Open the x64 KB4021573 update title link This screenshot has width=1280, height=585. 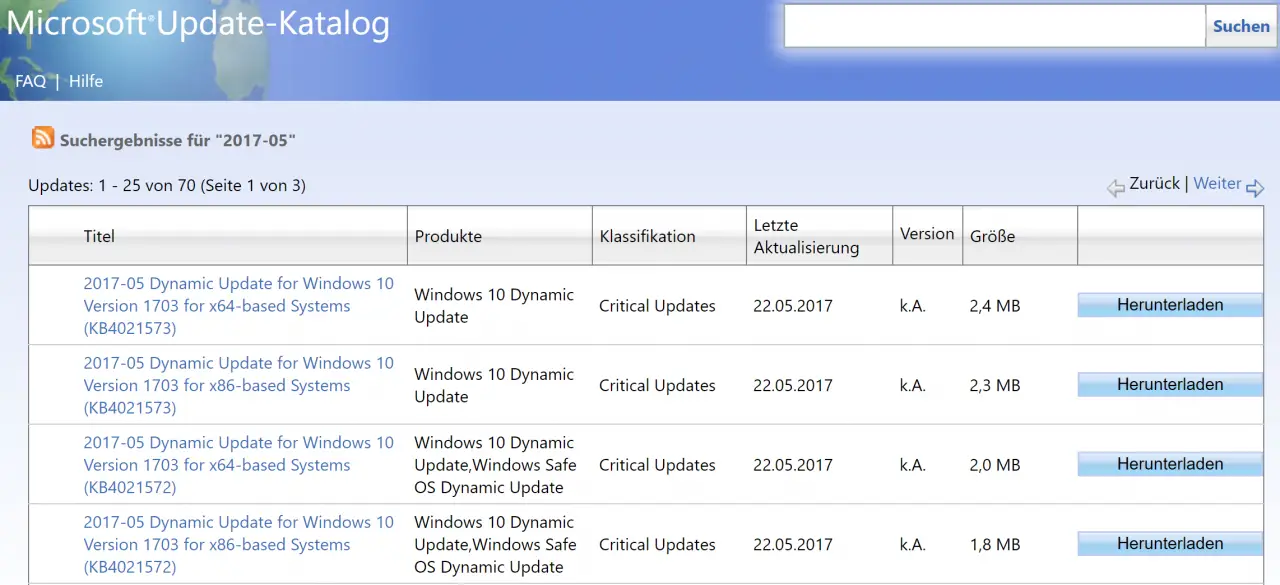pyautogui.click(x=239, y=305)
